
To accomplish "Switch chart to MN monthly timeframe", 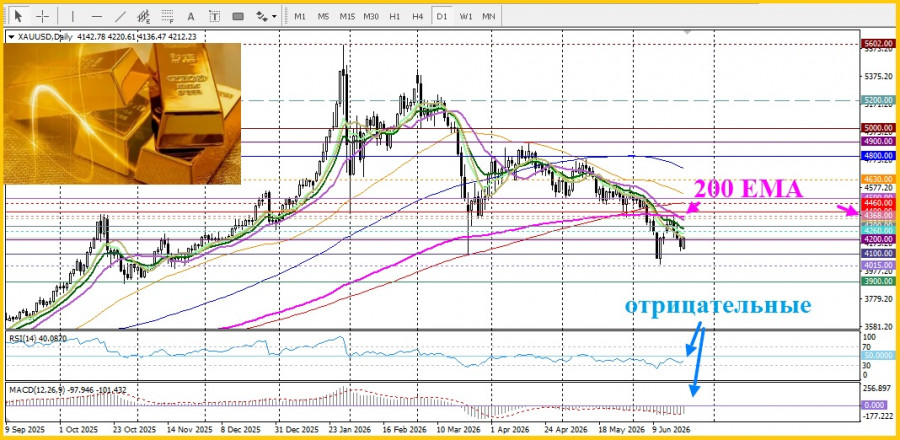I will coord(488,16).
